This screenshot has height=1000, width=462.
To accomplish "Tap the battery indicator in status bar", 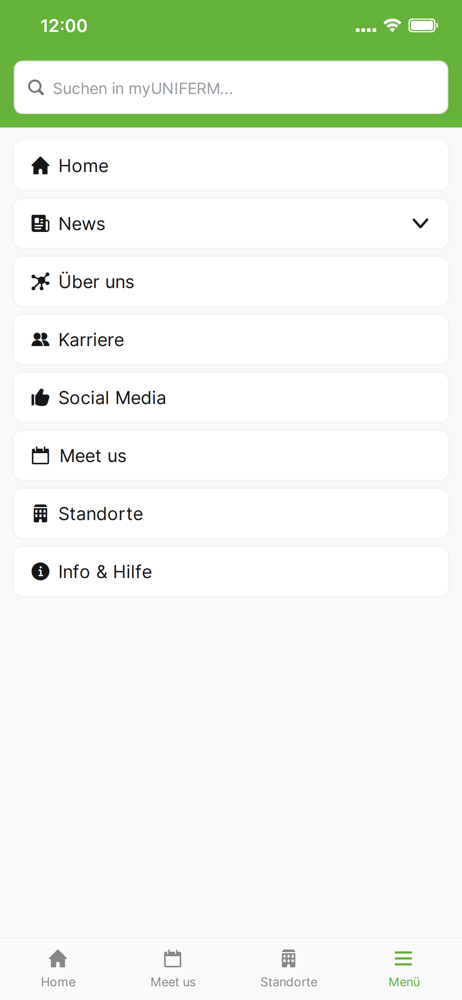I will coord(423,26).
